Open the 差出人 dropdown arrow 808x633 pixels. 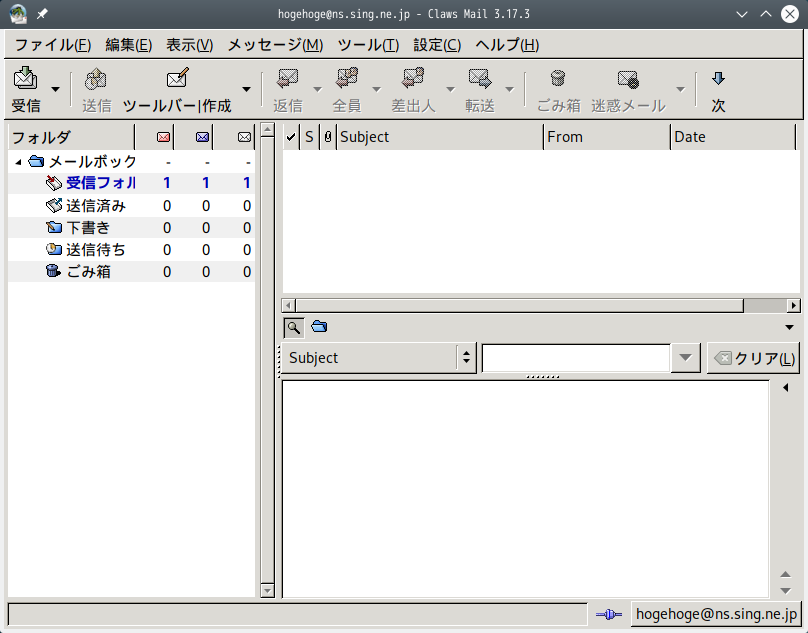pyautogui.click(x=450, y=89)
